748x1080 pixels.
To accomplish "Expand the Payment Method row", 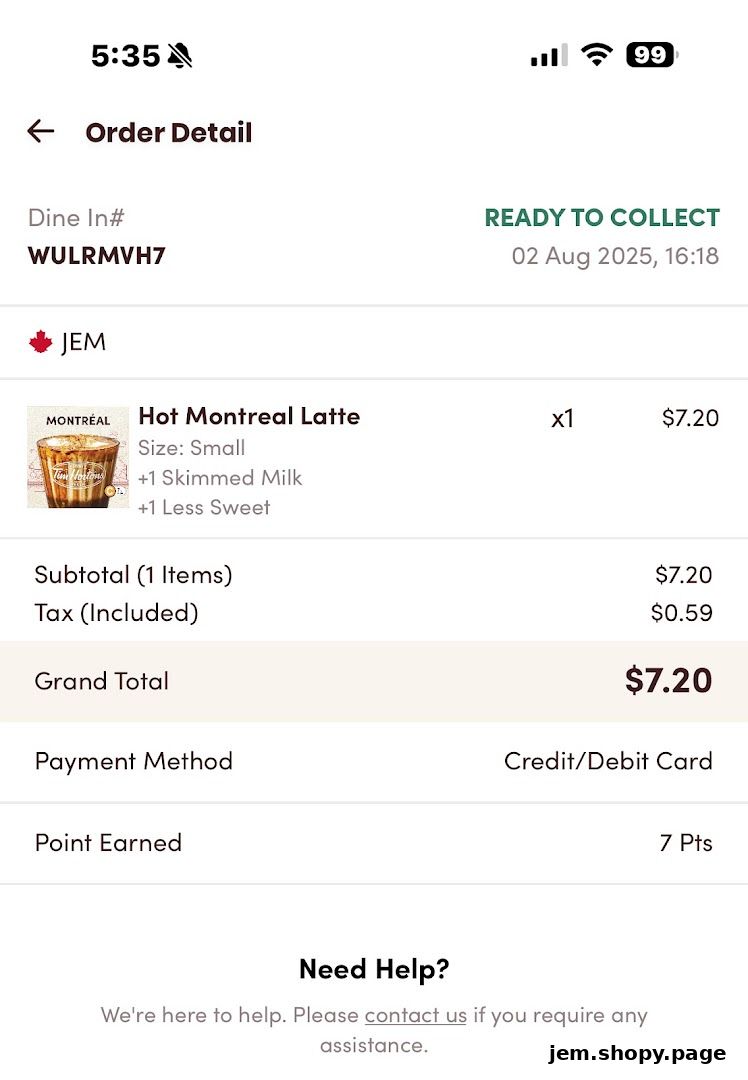I will 374,761.
